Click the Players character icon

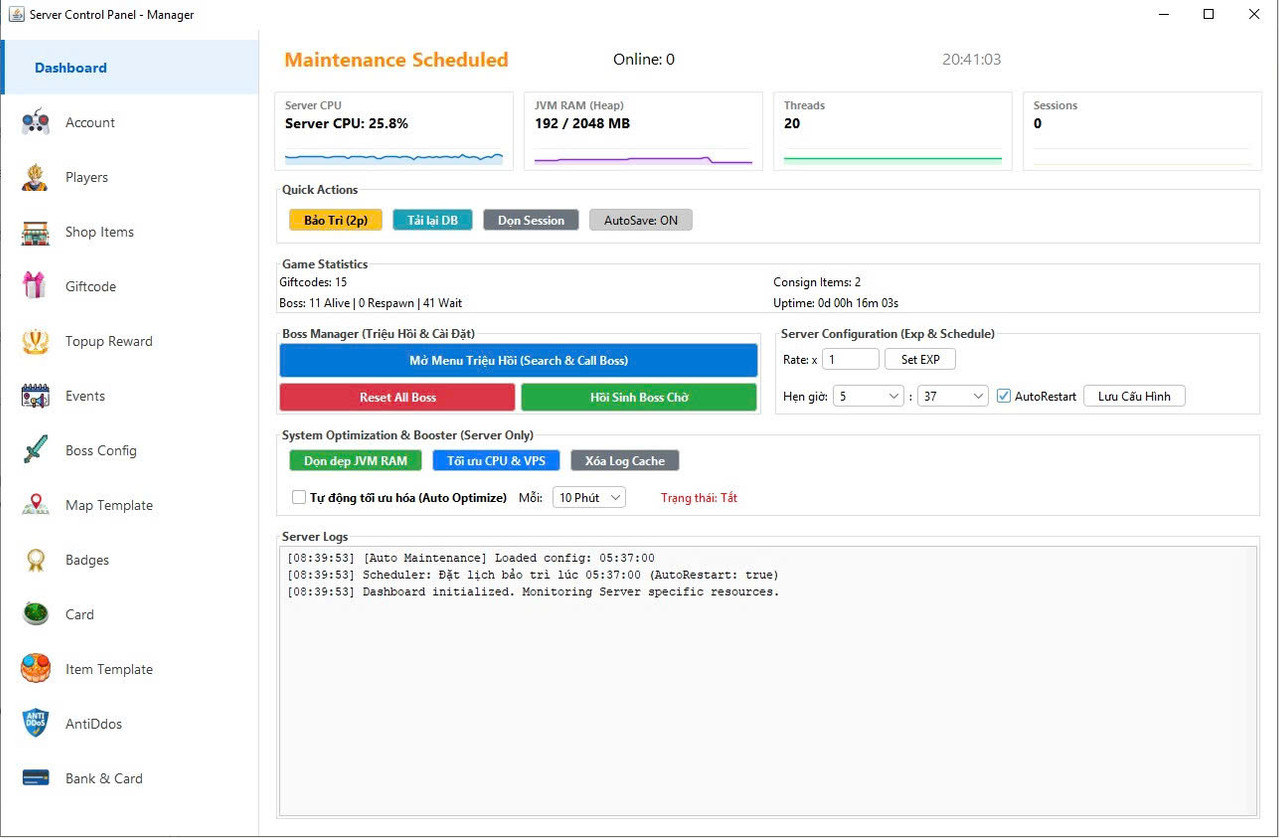pyautogui.click(x=36, y=177)
